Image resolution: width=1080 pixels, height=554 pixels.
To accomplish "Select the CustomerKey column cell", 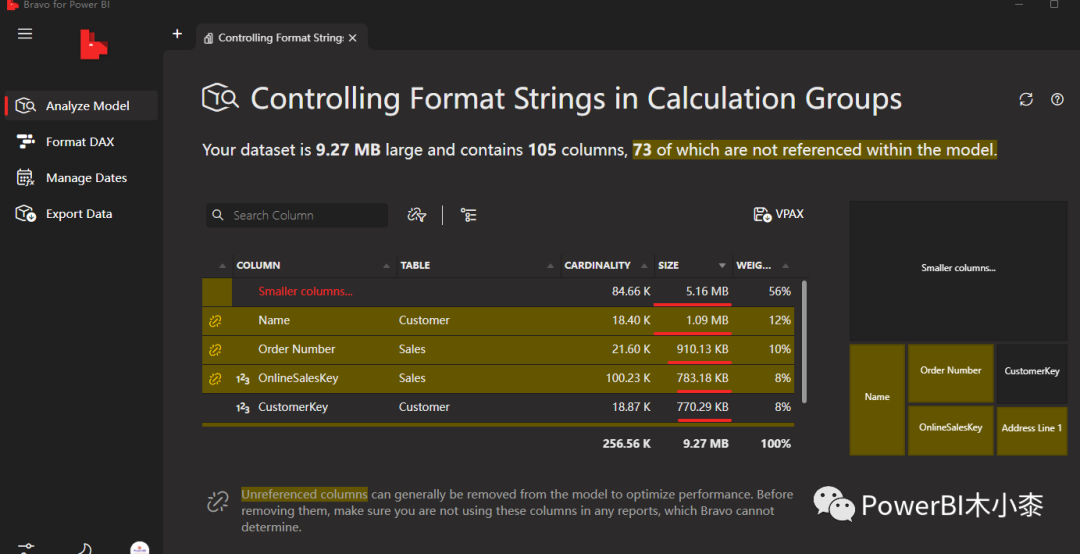I will 293,407.
